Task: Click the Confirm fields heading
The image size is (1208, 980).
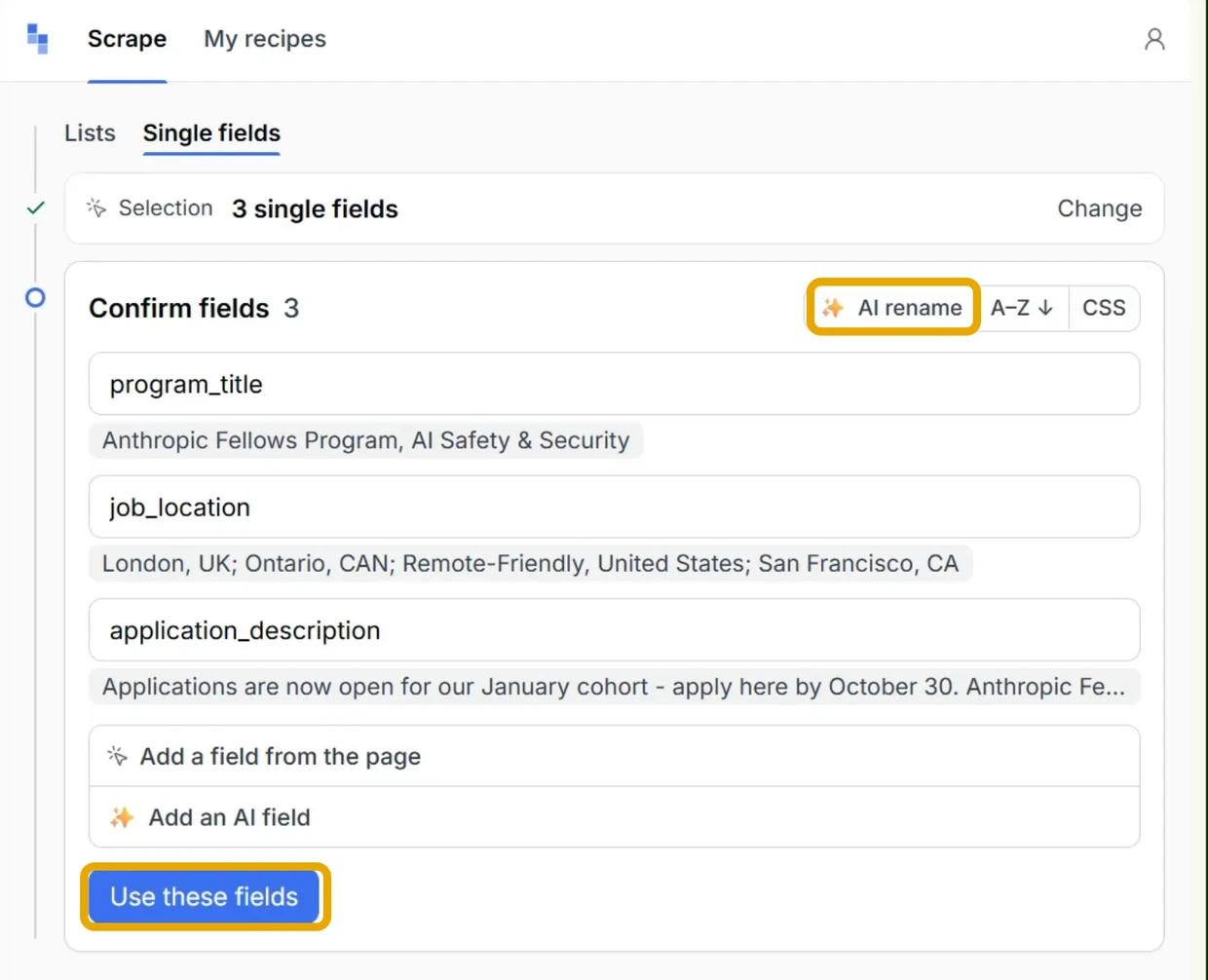Action: (179, 308)
